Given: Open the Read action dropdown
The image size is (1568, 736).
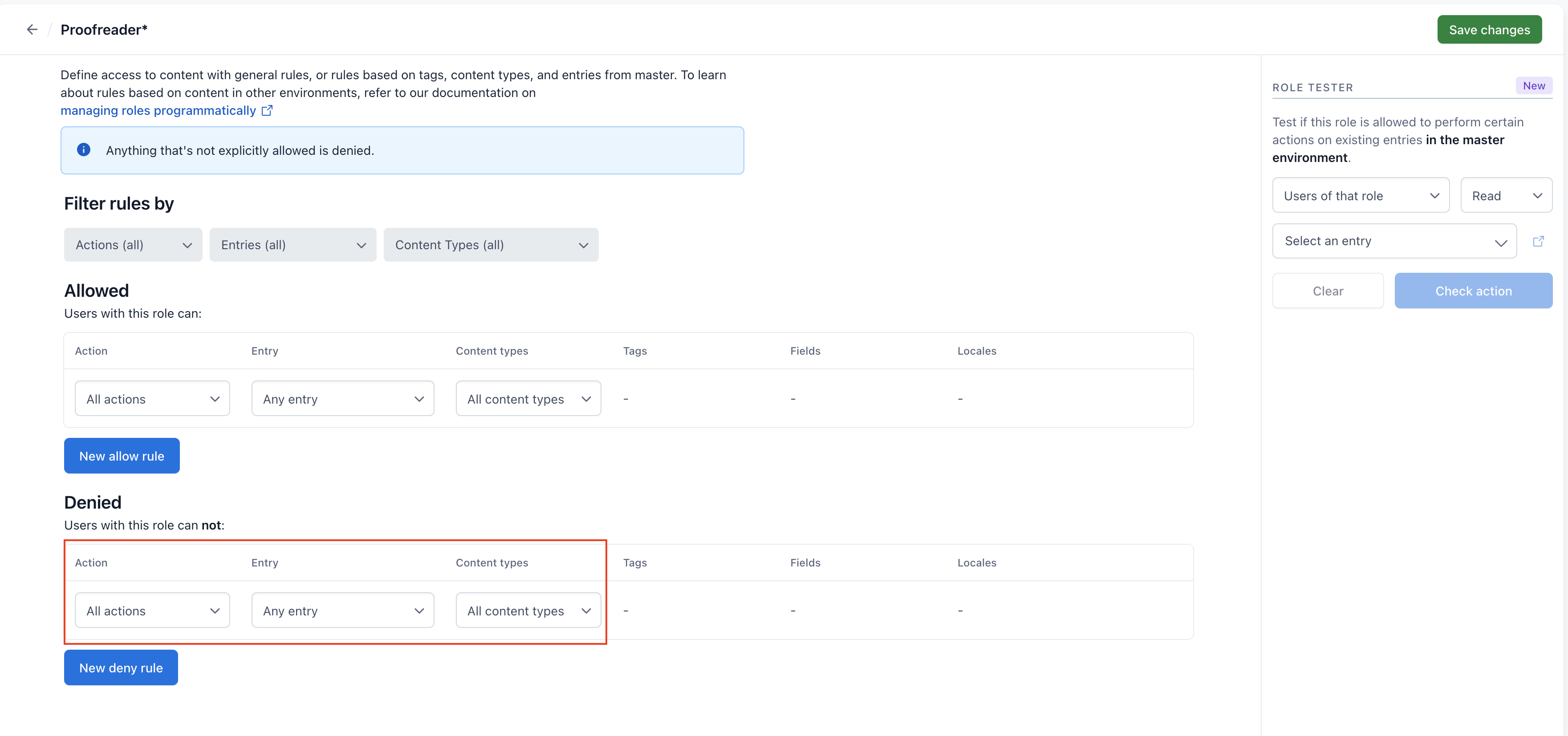Looking at the screenshot, I should coord(1505,195).
